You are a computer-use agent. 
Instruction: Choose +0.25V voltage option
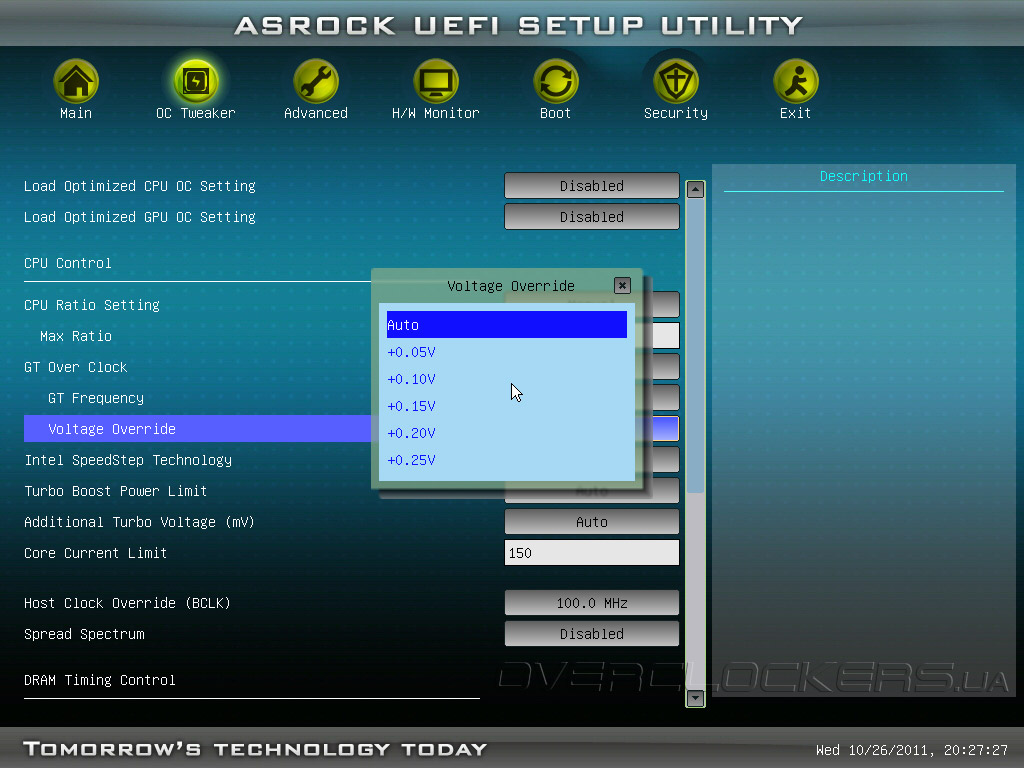coord(507,460)
